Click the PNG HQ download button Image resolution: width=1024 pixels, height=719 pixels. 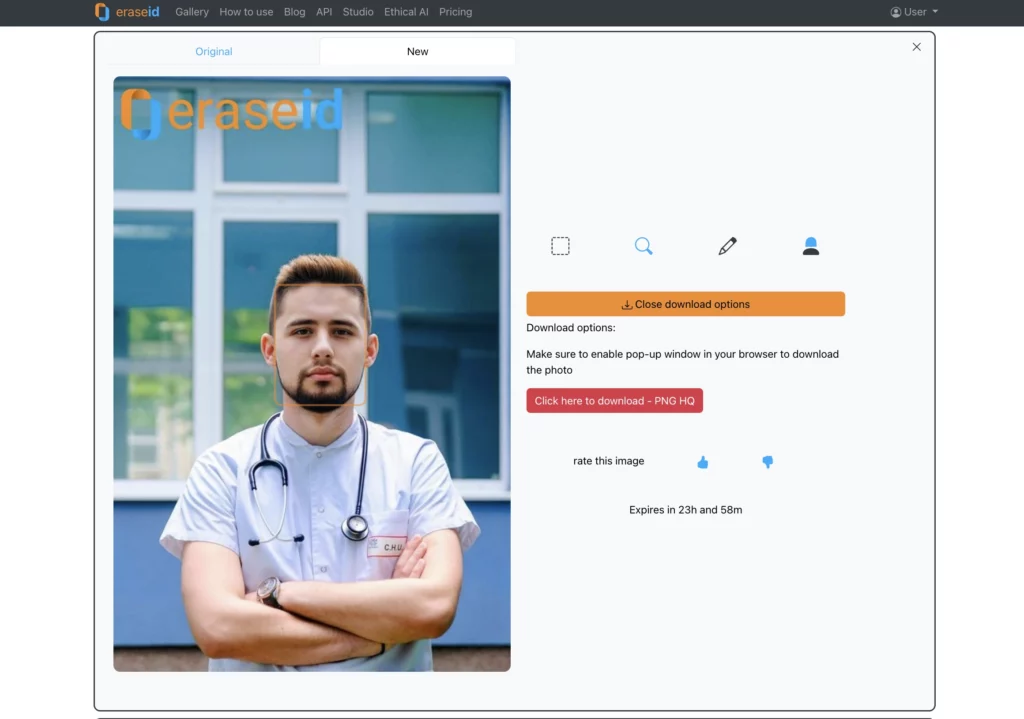point(614,400)
